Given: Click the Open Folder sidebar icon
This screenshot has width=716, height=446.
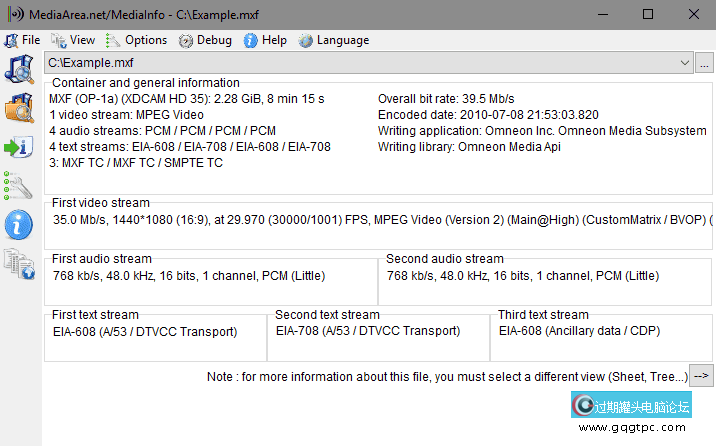Looking at the screenshot, I should tap(19, 108).
